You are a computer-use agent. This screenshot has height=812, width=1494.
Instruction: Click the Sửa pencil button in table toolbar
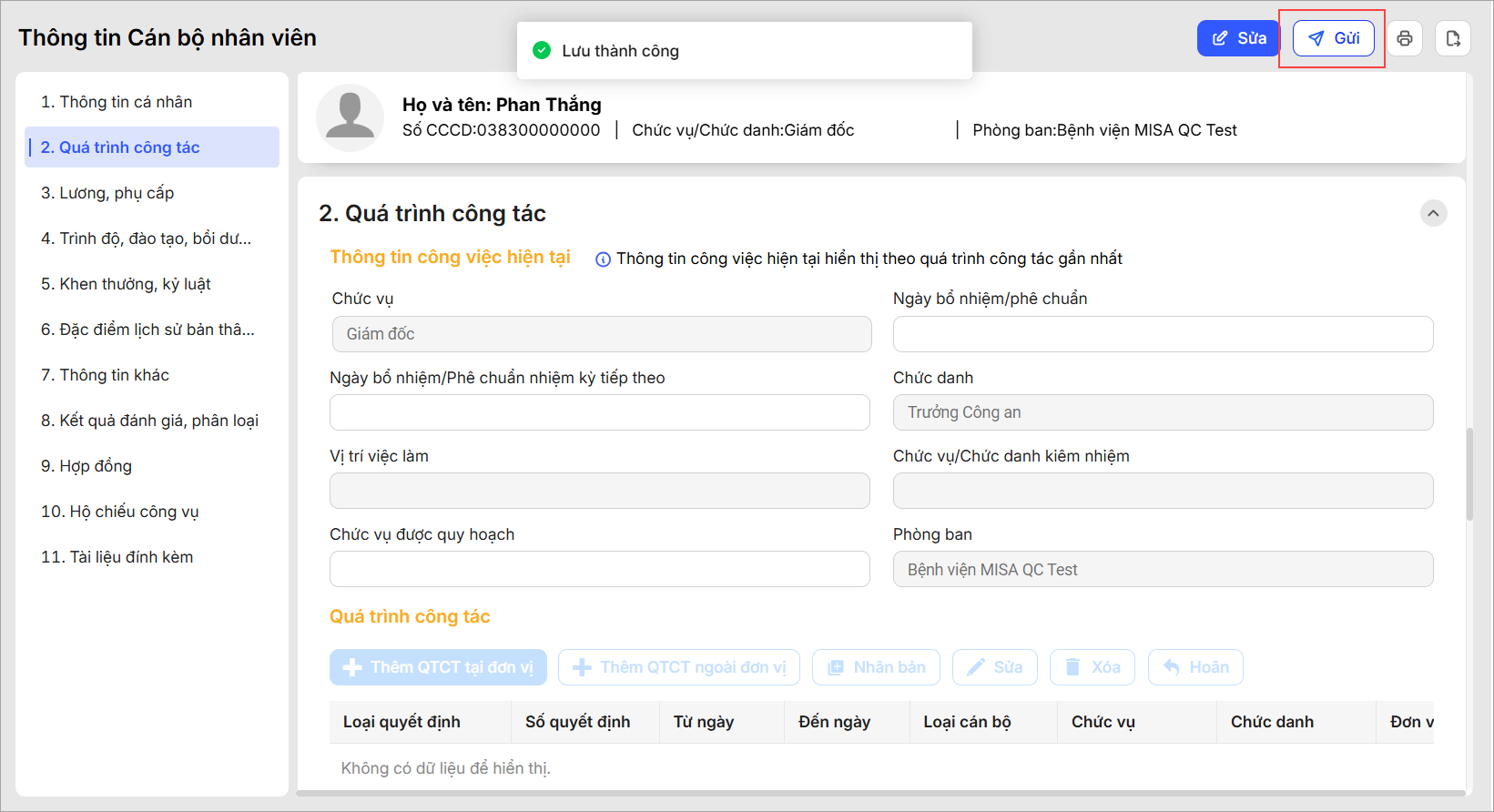pos(995,667)
